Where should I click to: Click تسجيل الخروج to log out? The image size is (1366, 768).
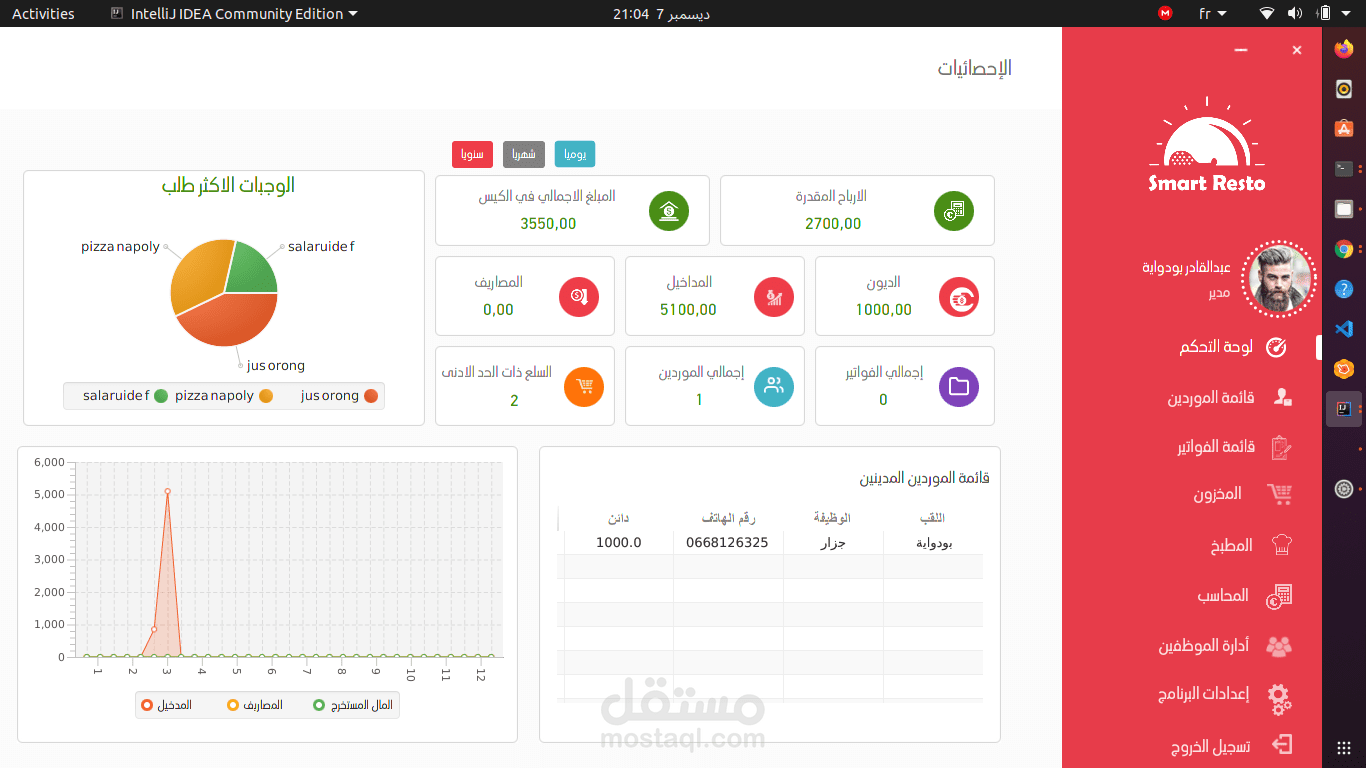(1211, 745)
